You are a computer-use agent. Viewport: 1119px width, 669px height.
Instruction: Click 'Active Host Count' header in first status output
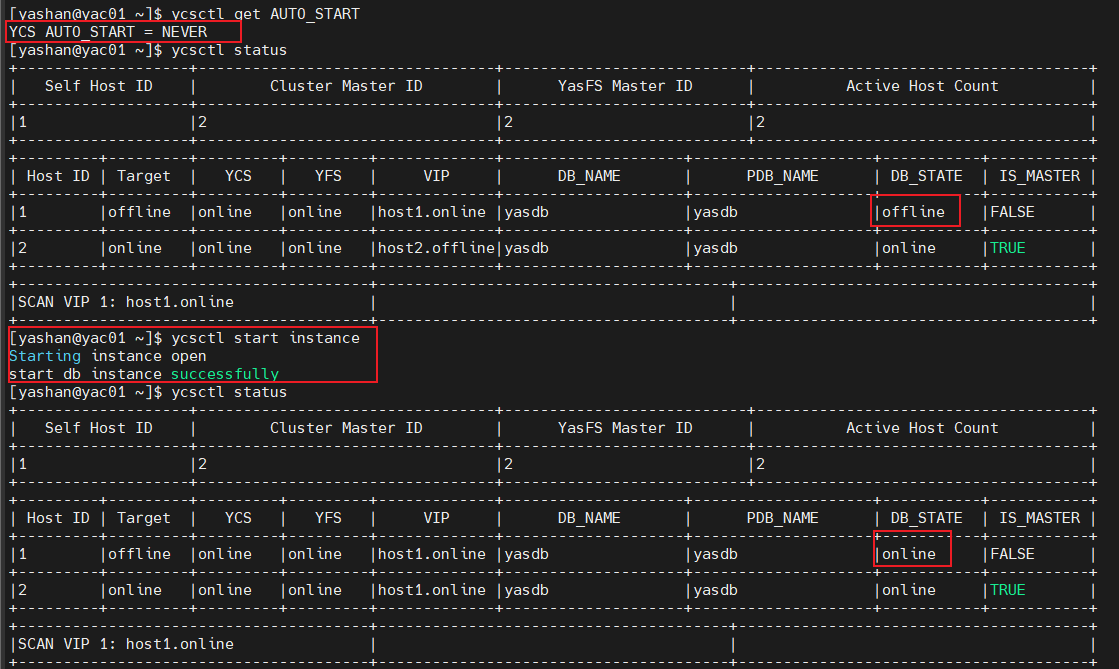coord(922,86)
